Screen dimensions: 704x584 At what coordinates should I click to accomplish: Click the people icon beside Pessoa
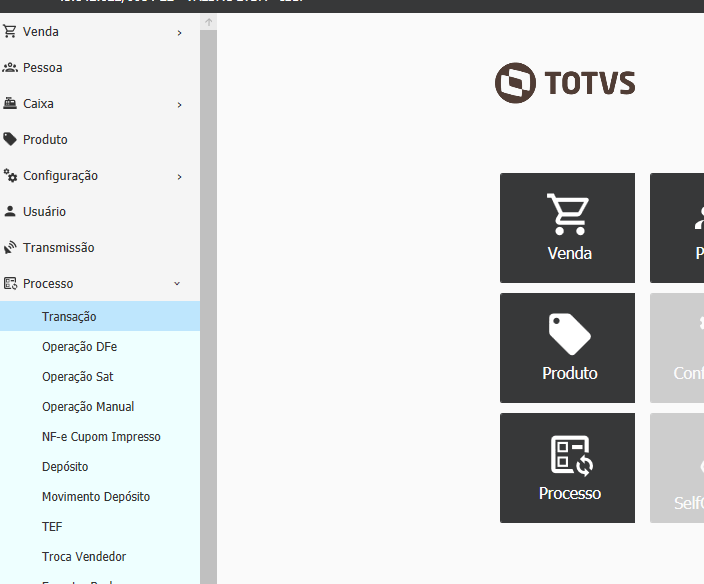[9, 67]
